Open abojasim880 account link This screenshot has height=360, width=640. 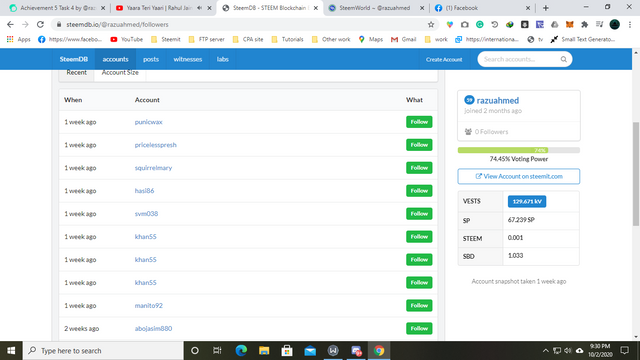point(153,328)
